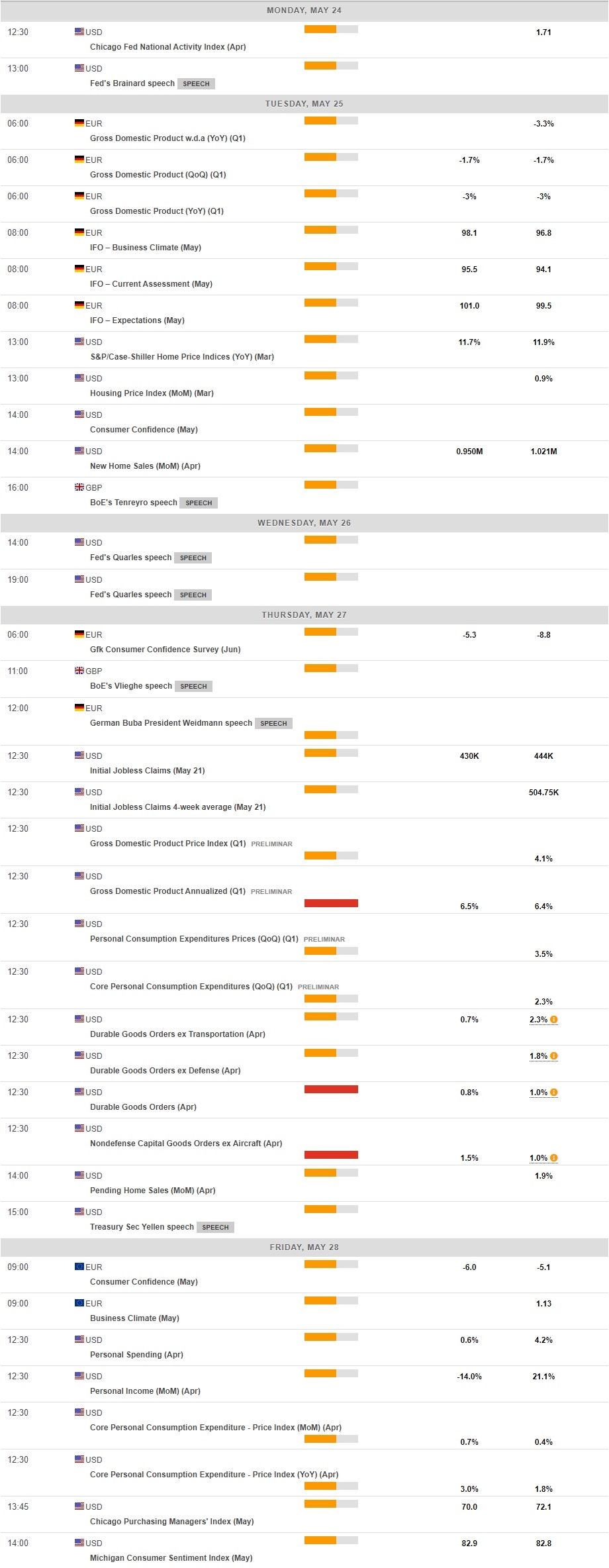609x1568 pixels.
Task: Click red volatility bar on Durable Goods Orders (Apr)
Action: point(331,1089)
